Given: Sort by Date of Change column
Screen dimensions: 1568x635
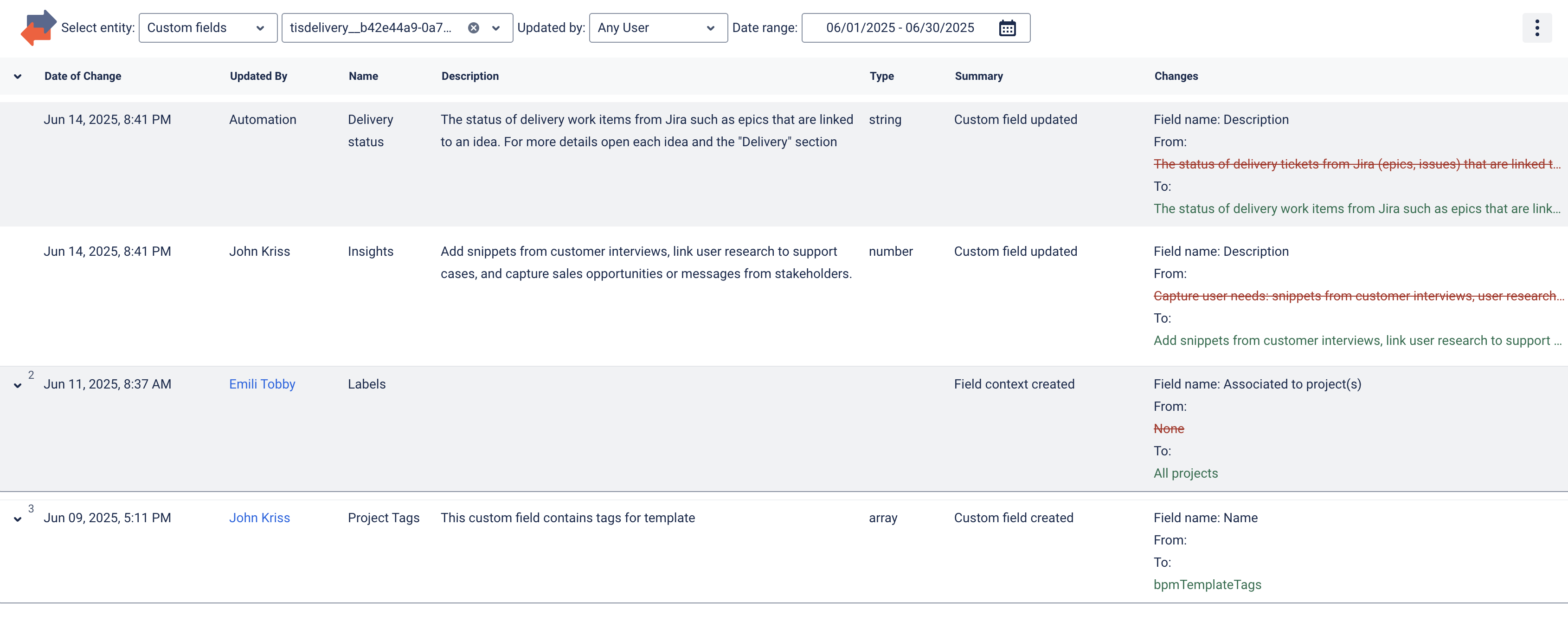Looking at the screenshot, I should tap(83, 76).
